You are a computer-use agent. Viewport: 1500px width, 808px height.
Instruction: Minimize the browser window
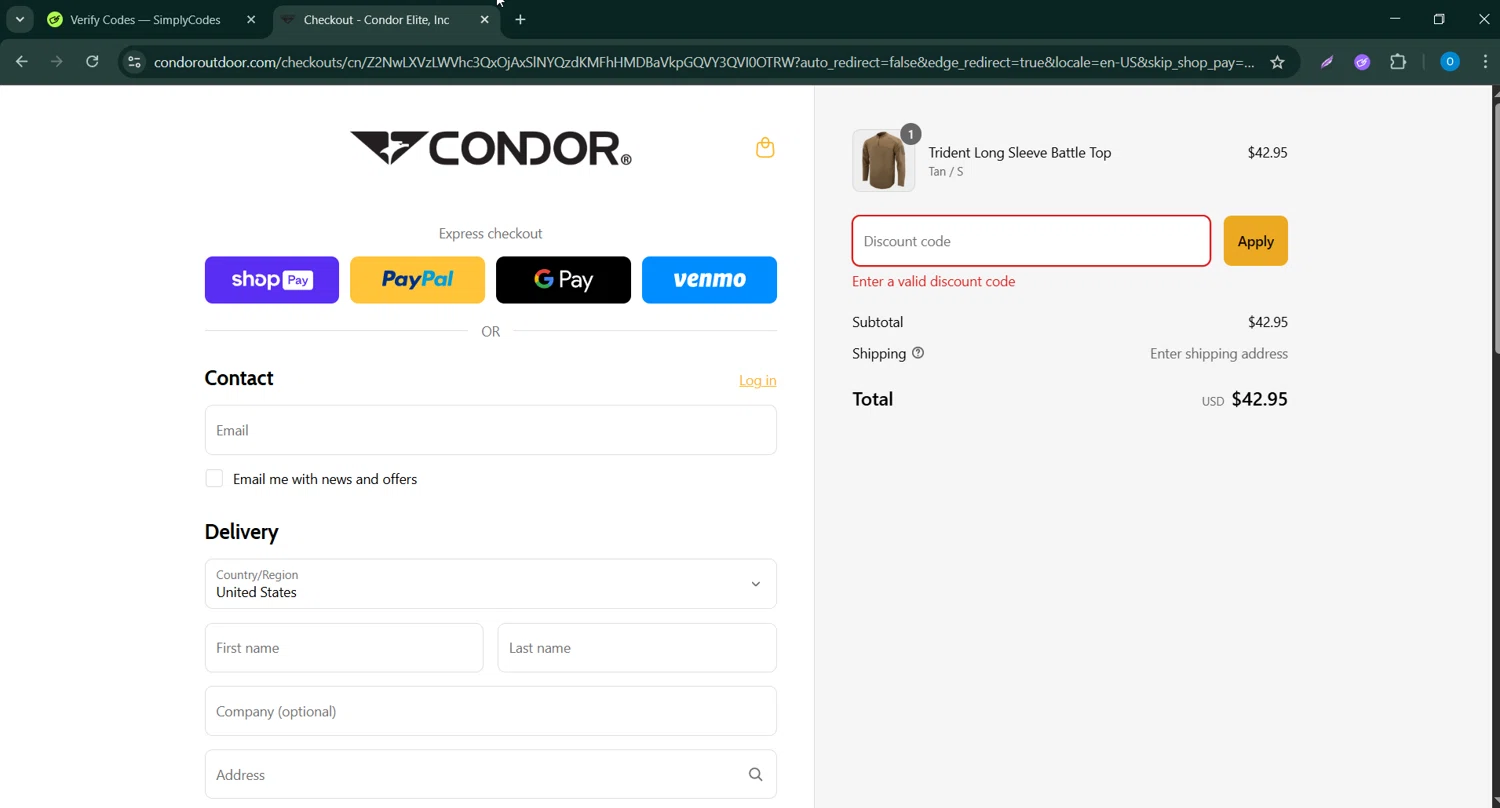click(1395, 19)
